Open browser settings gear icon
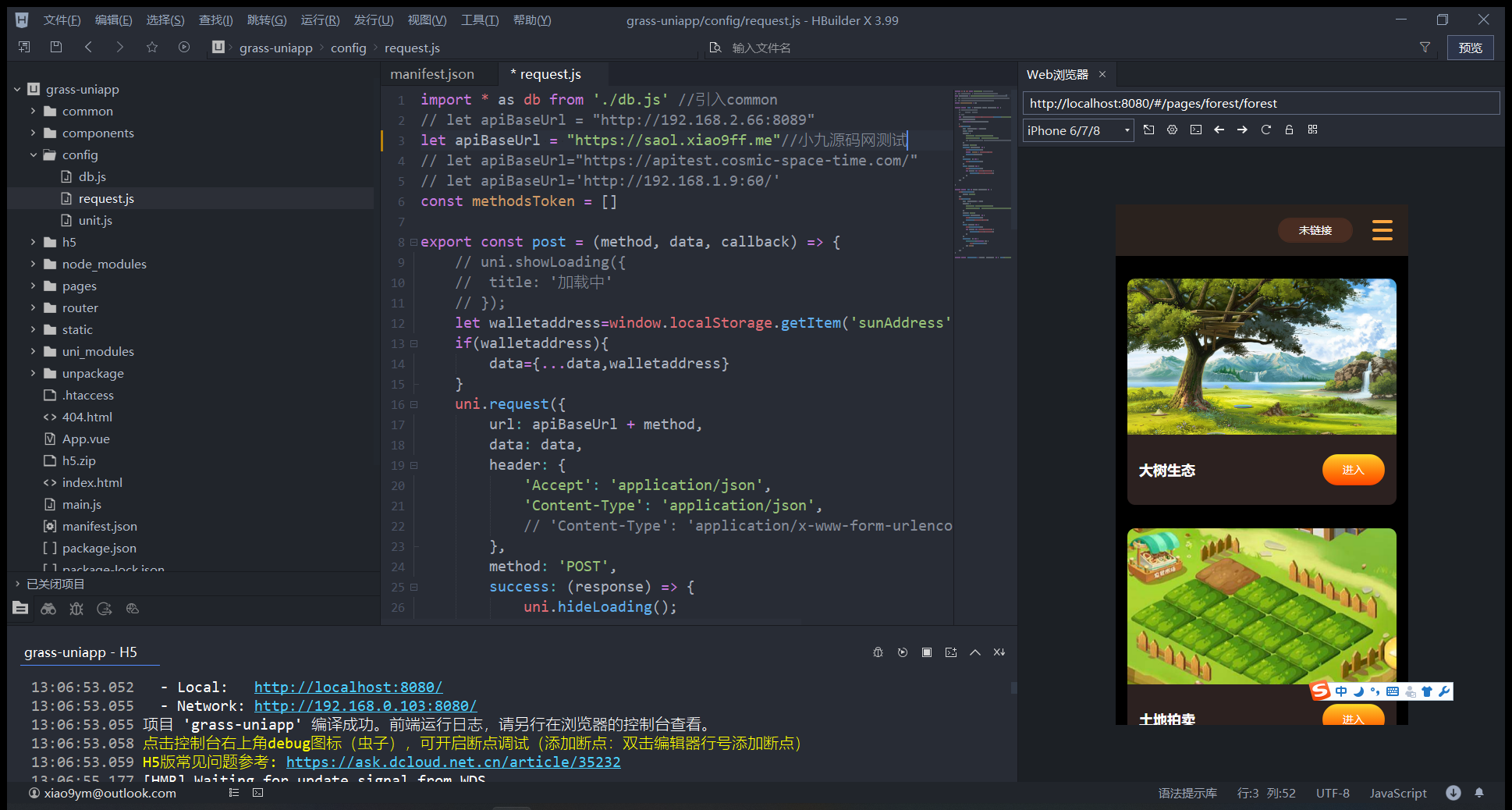This screenshot has height=810, width=1512. pyautogui.click(x=1173, y=130)
